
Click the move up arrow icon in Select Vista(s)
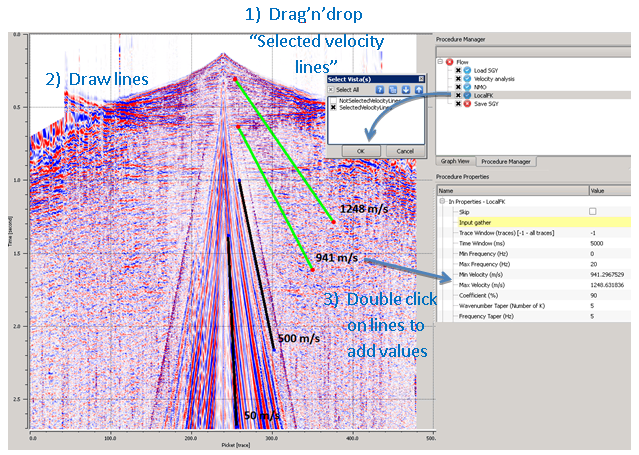(x=419, y=90)
